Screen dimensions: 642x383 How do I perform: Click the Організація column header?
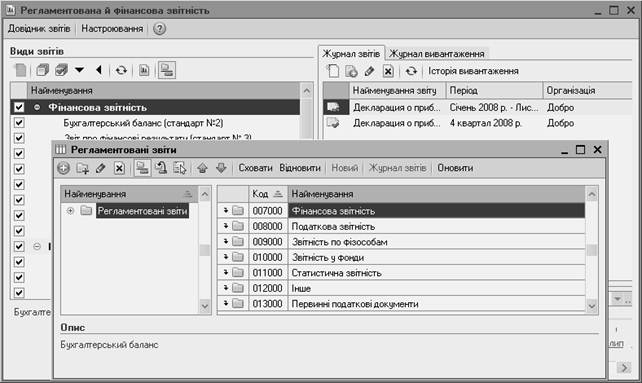tap(588, 91)
